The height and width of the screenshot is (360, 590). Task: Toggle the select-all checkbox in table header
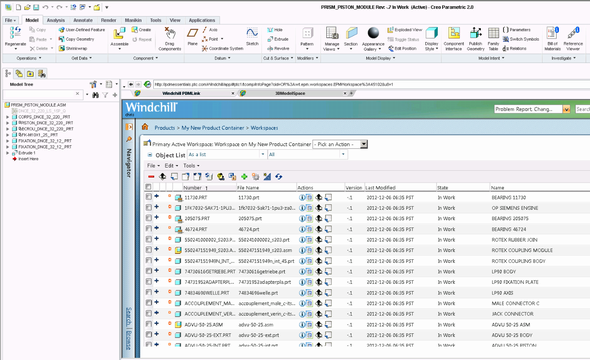(148, 187)
